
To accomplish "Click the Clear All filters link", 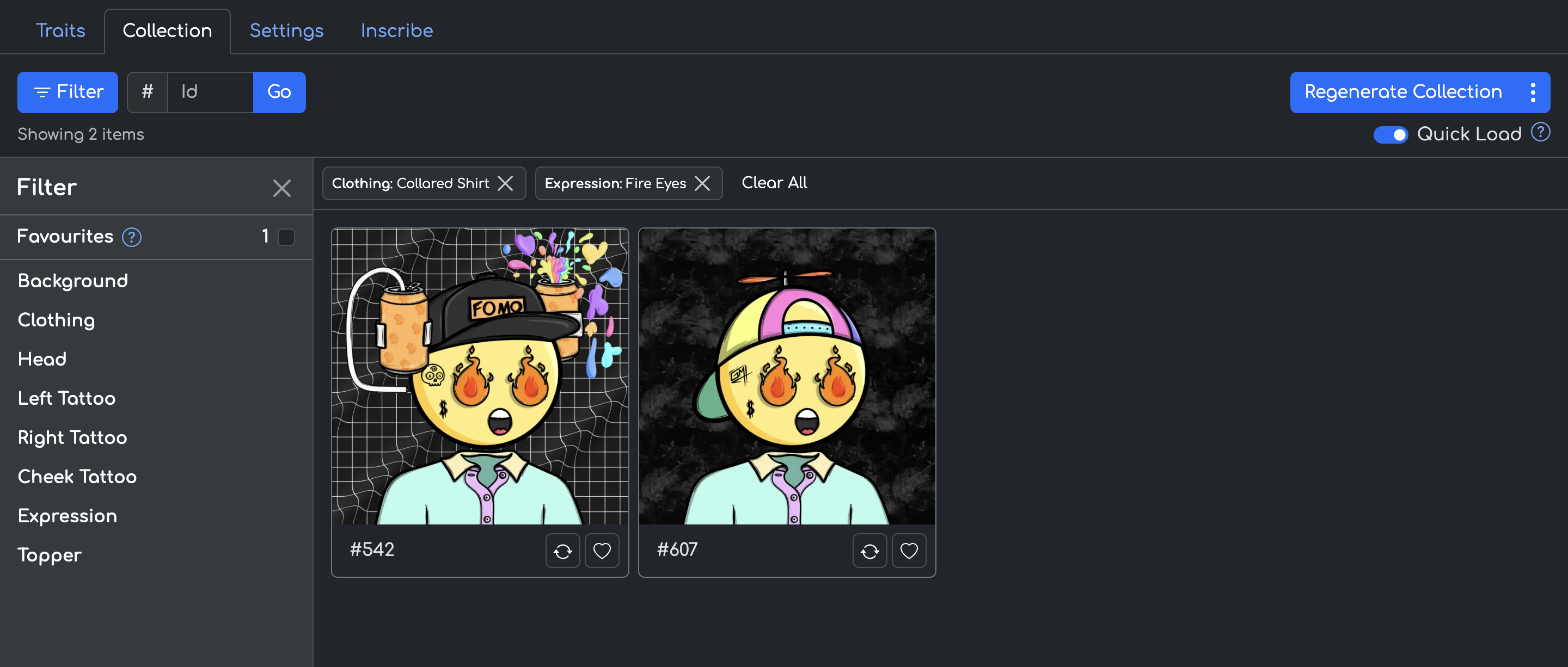I will (x=774, y=183).
